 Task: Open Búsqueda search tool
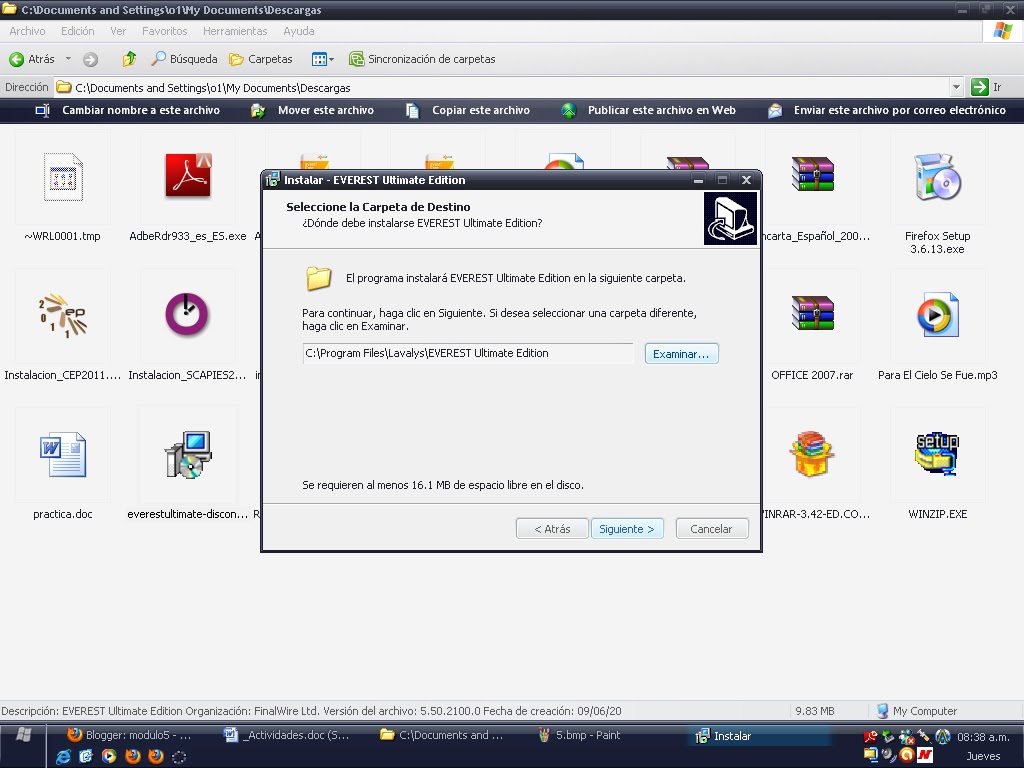click(184, 59)
